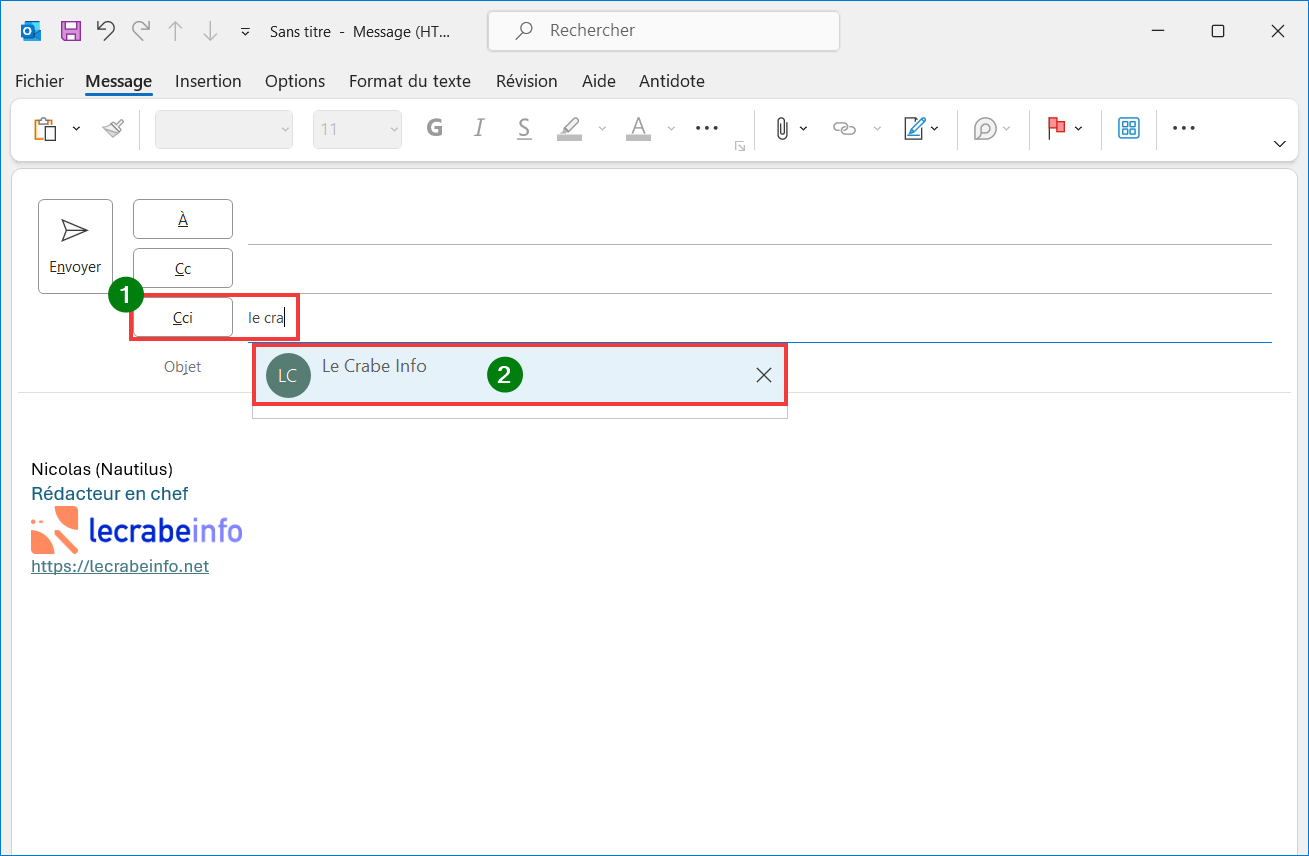This screenshot has height=856, width=1309.
Task: Click the Cci field containing "le cra"
Action: pos(760,318)
